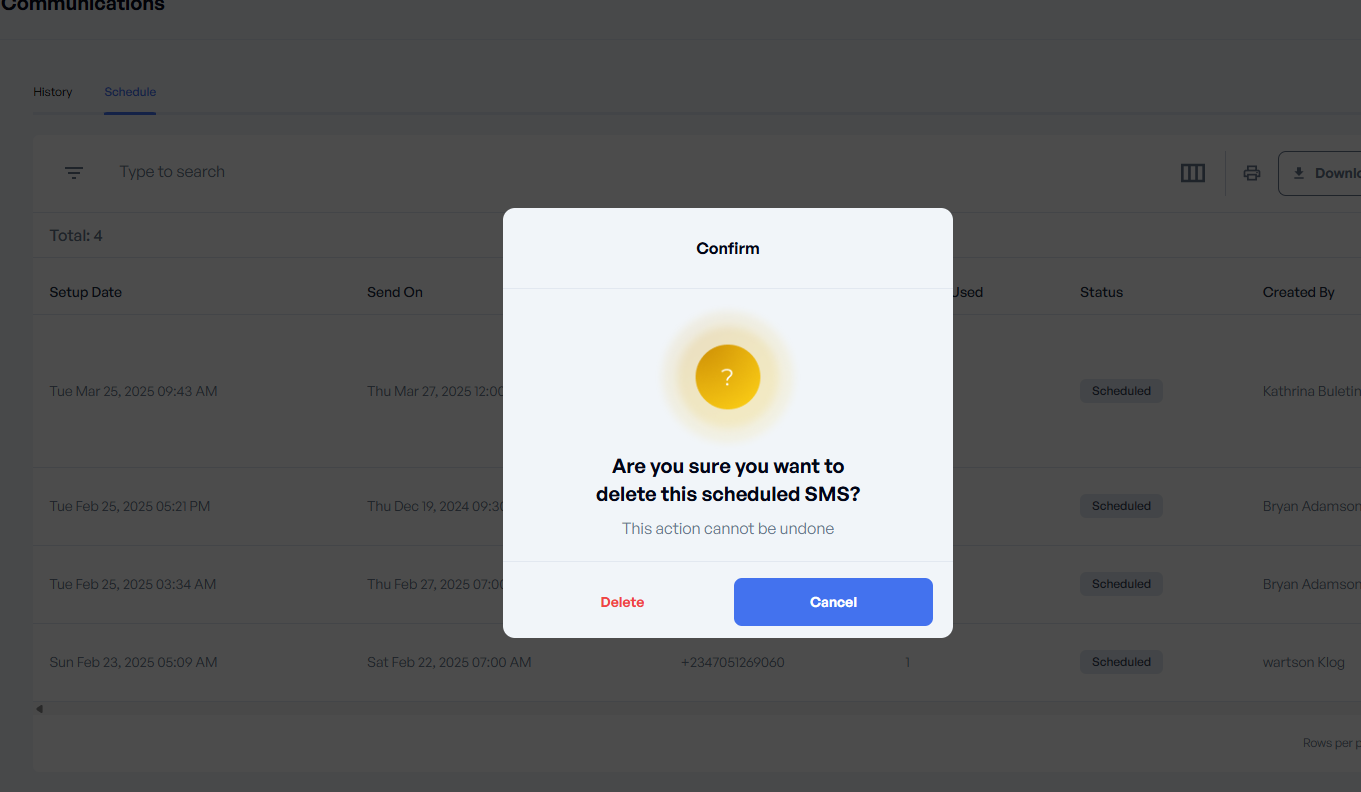Image resolution: width=1361 pixels, height=792 pixels.
Task: Click the left scroll arrow under table
Action: pos(39,709)
